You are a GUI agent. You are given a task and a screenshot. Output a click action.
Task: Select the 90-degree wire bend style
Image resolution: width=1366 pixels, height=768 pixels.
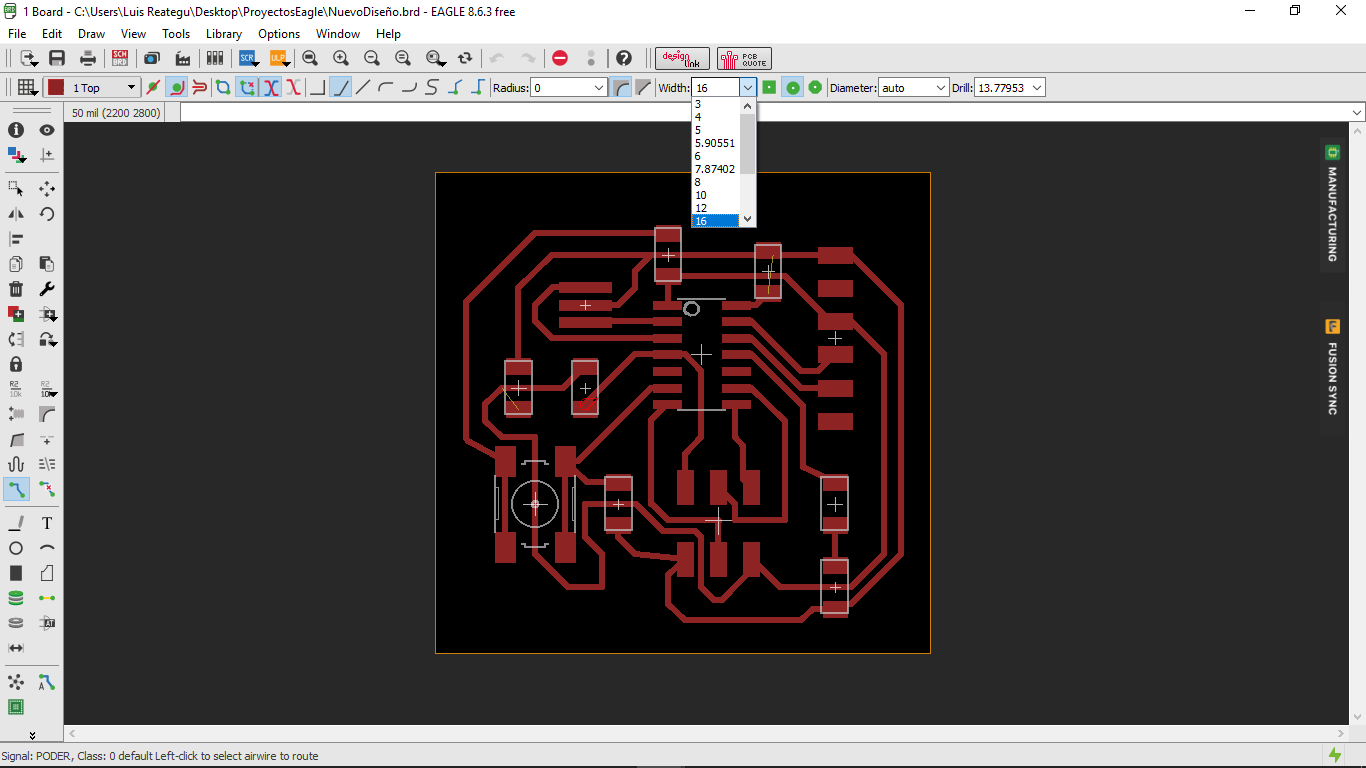318,87
